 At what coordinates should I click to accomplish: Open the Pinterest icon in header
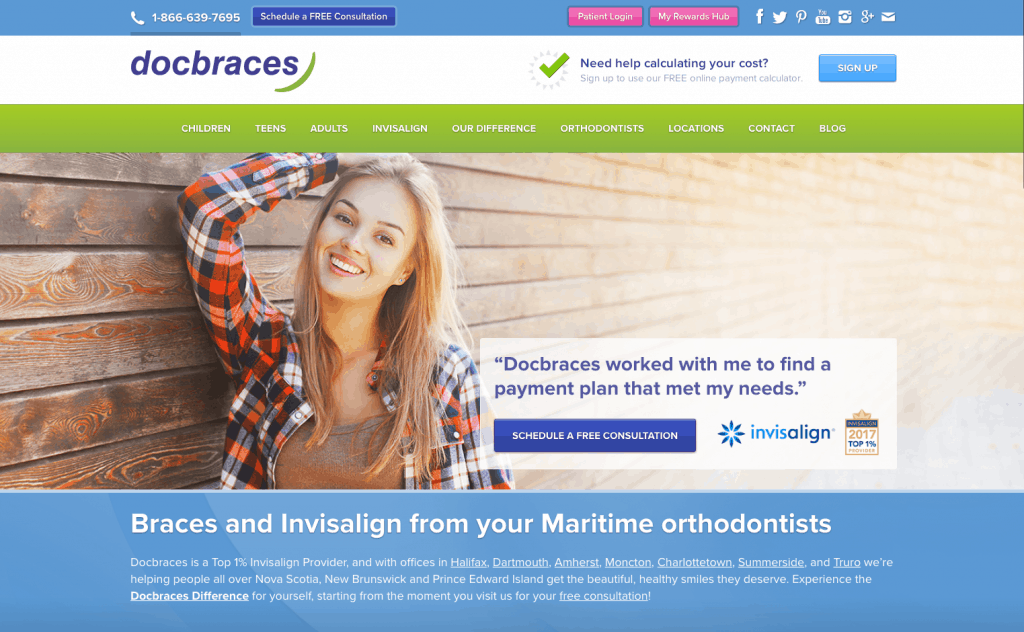coord(801,17)
